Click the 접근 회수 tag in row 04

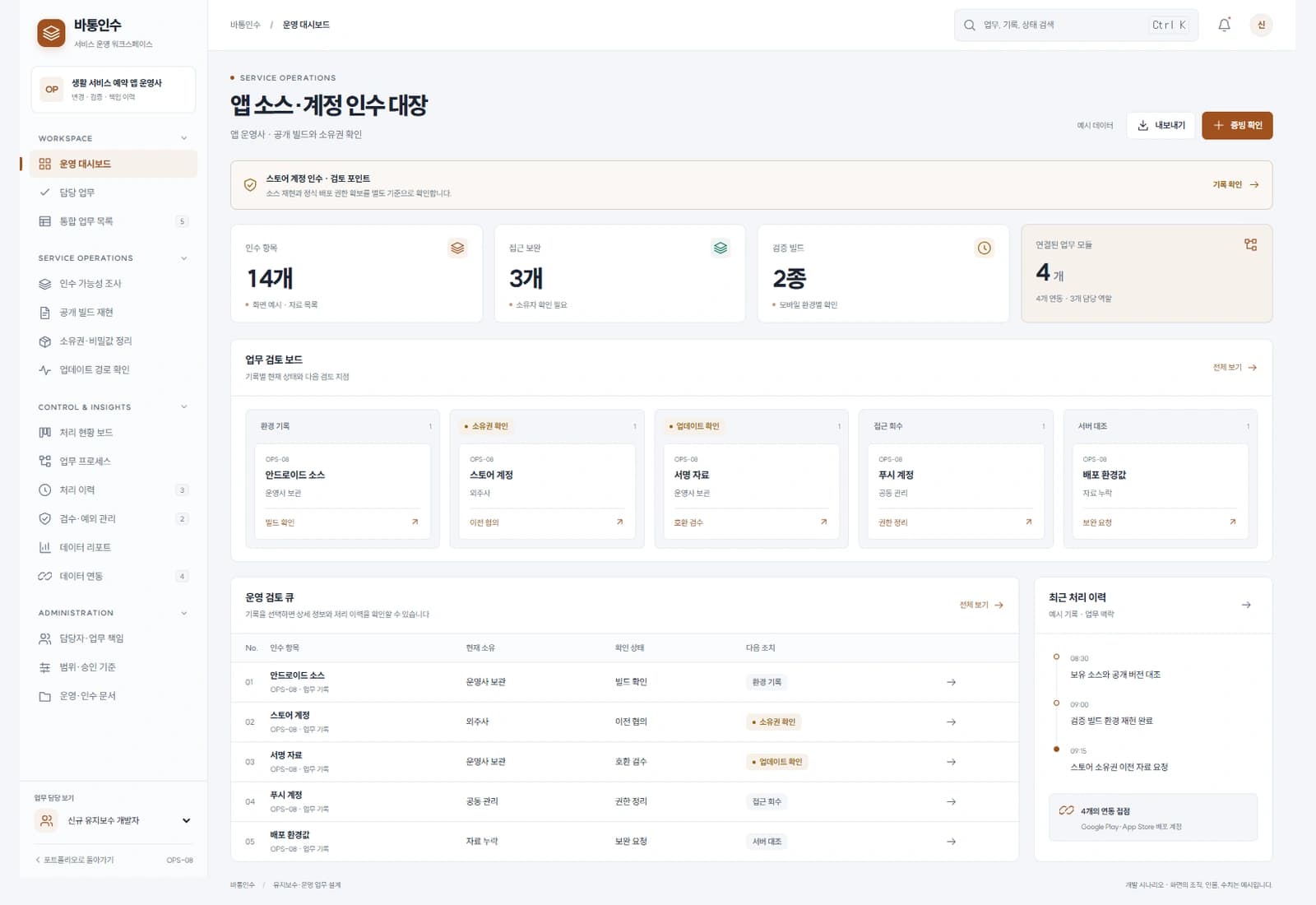click(767, 801)
